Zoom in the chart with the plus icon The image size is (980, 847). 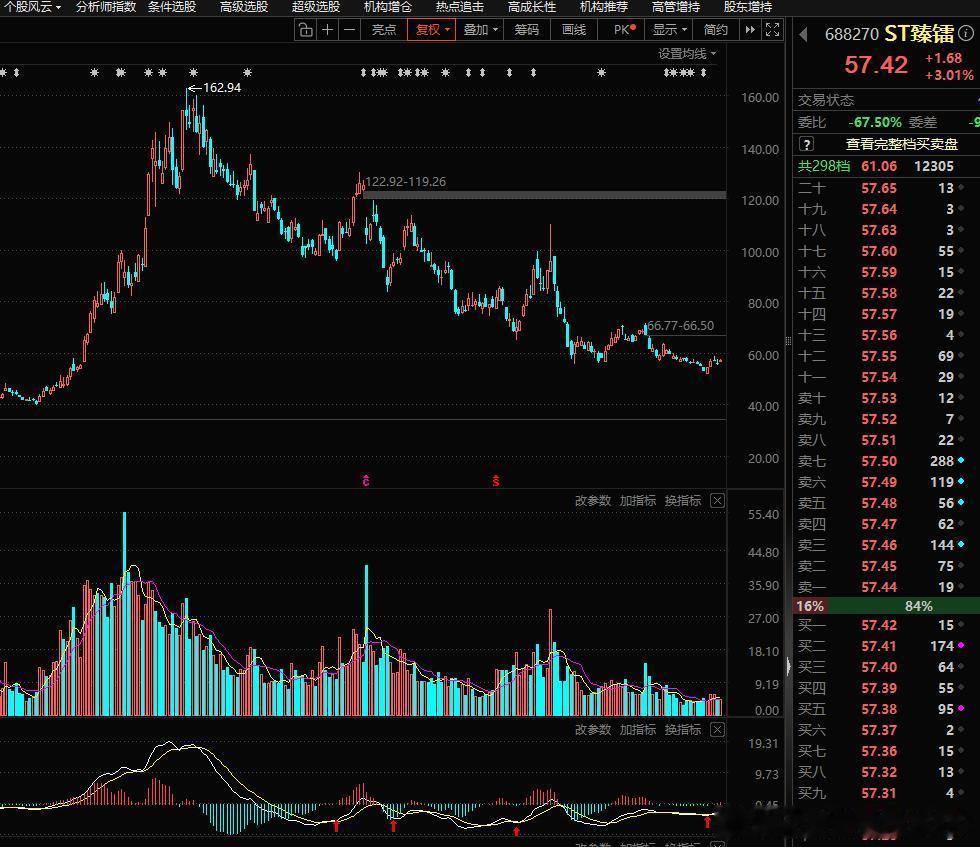tap(328, 29)
